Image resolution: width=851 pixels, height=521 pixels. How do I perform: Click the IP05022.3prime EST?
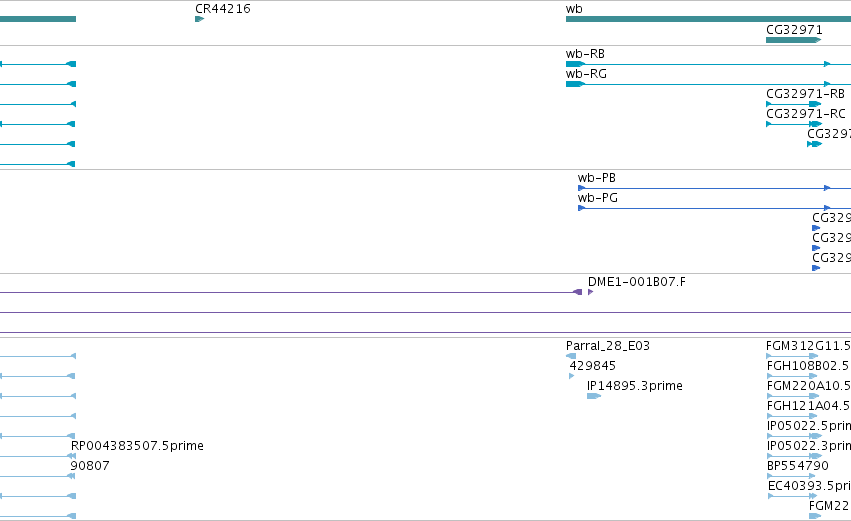point(793,456)
